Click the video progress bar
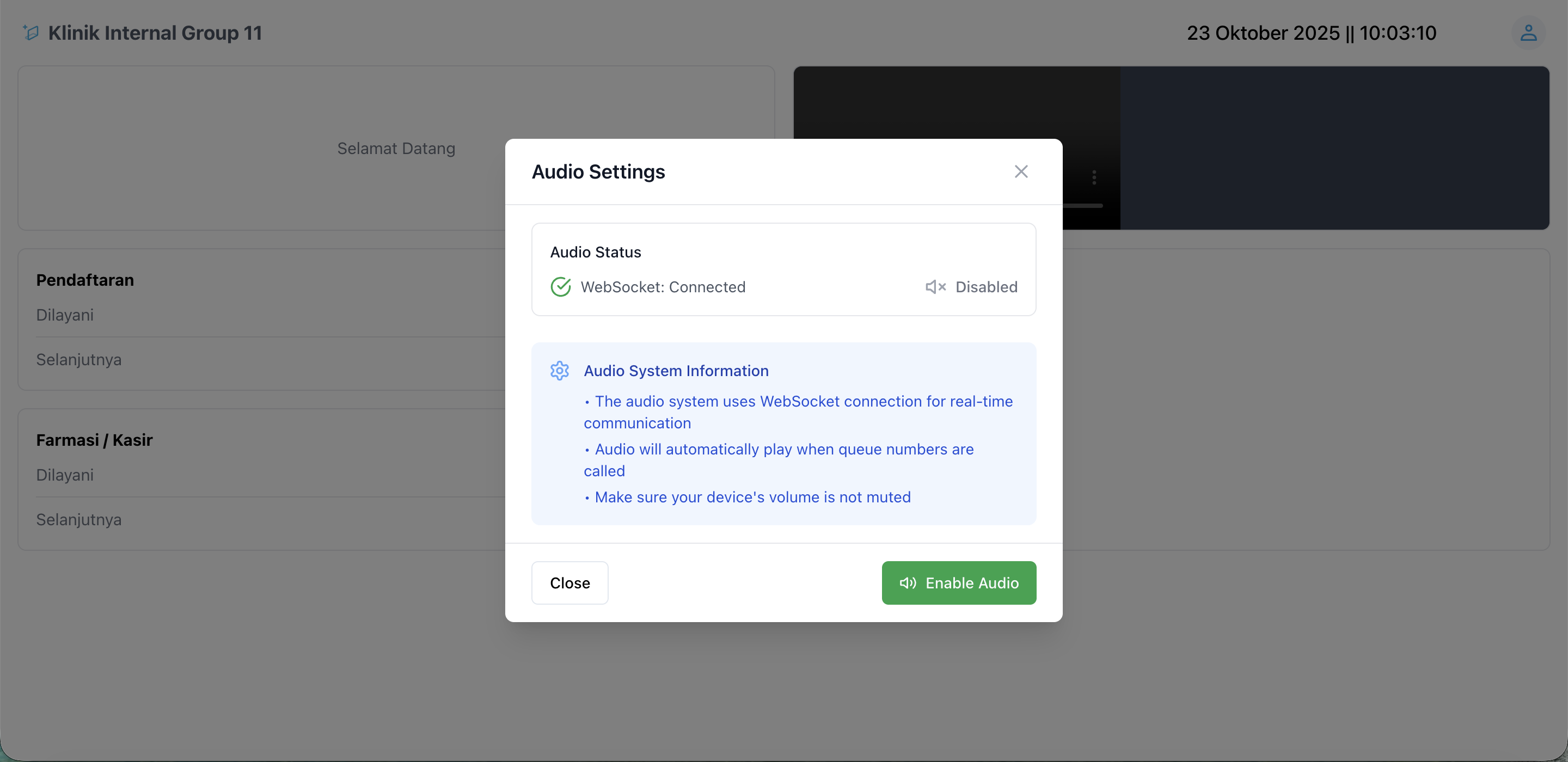The height and width of the screenshot is (762, 1568). pos(1082,206)
